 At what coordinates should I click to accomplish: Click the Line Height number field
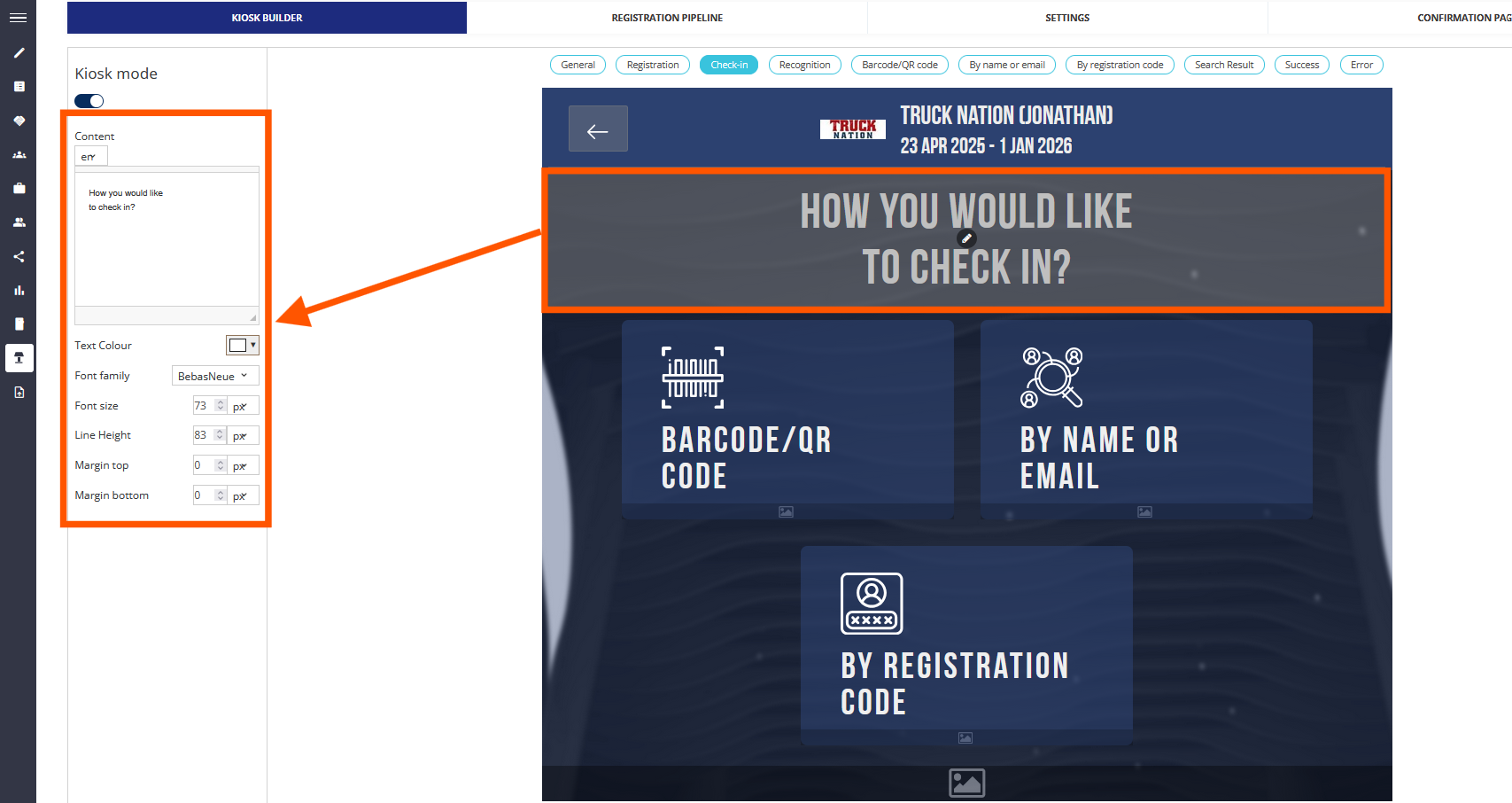[x=202, y=435]
